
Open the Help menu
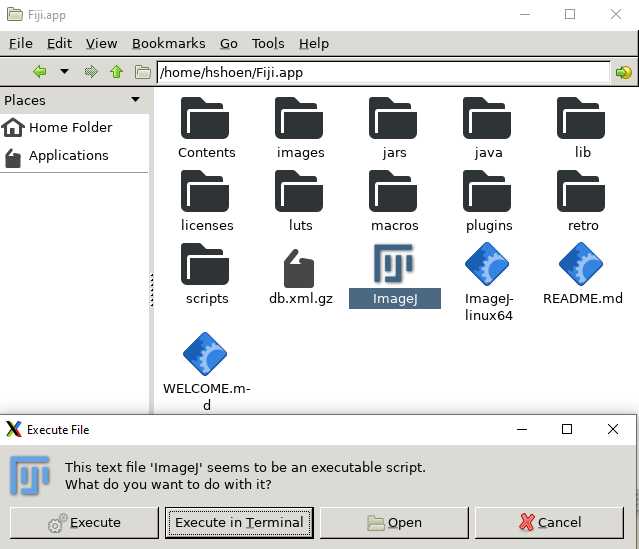pyautogui.click(x=313, y=43)
